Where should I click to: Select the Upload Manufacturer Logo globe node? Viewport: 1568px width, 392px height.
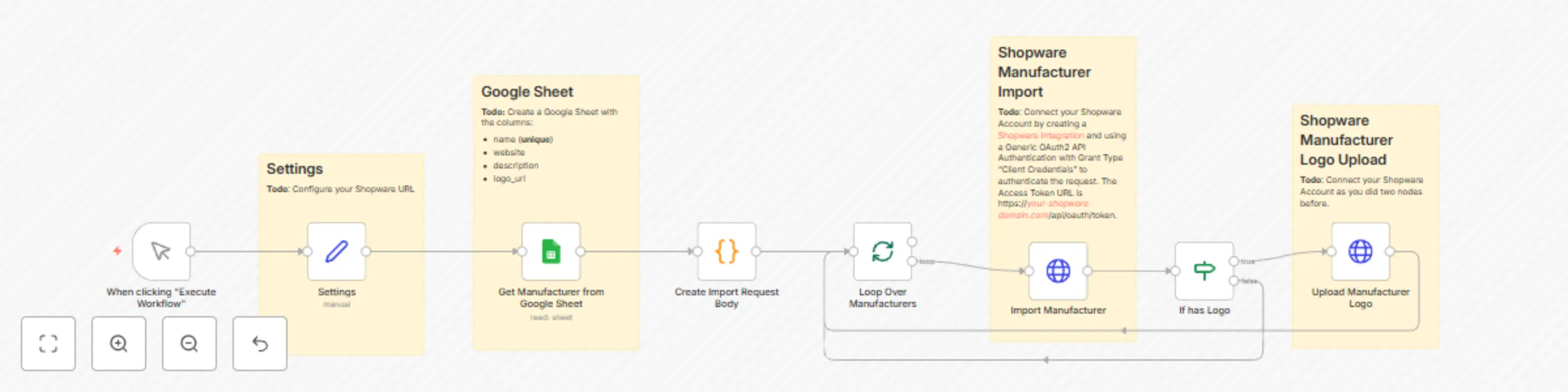coord(1360,252)
